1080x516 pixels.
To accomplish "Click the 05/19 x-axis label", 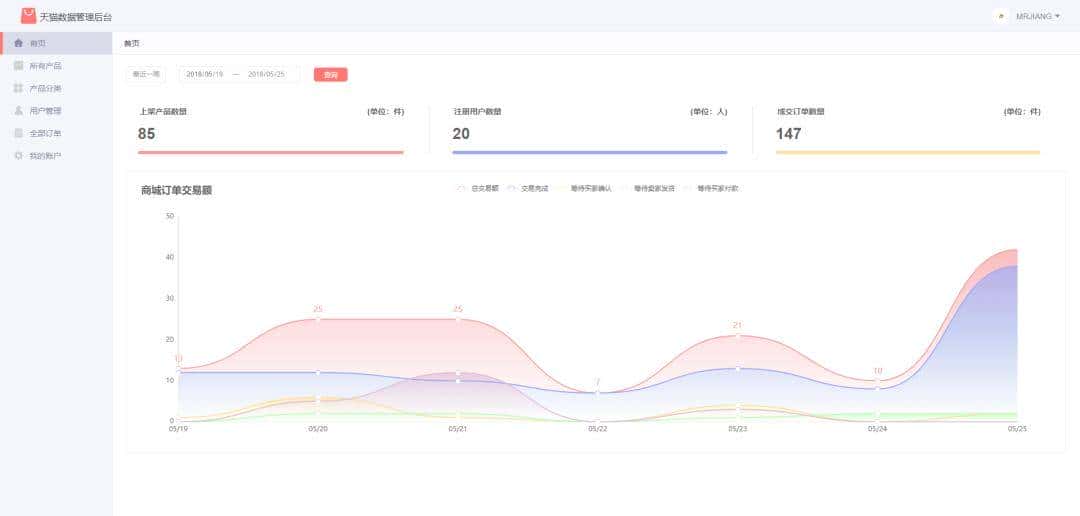I will (178, 429).
